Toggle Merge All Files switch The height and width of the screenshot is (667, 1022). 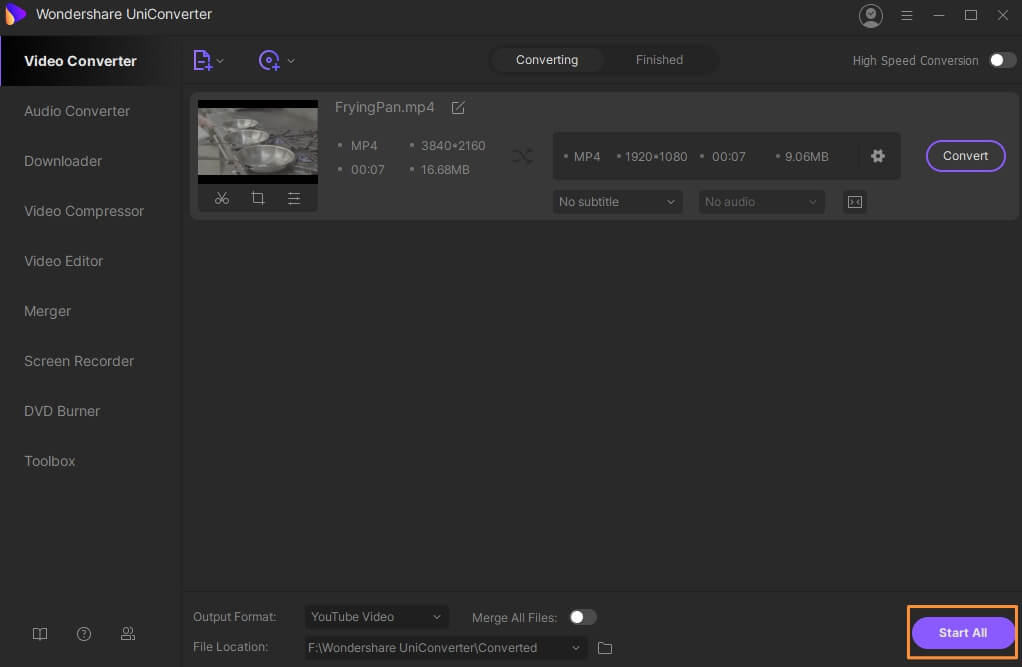click(582, 617)
